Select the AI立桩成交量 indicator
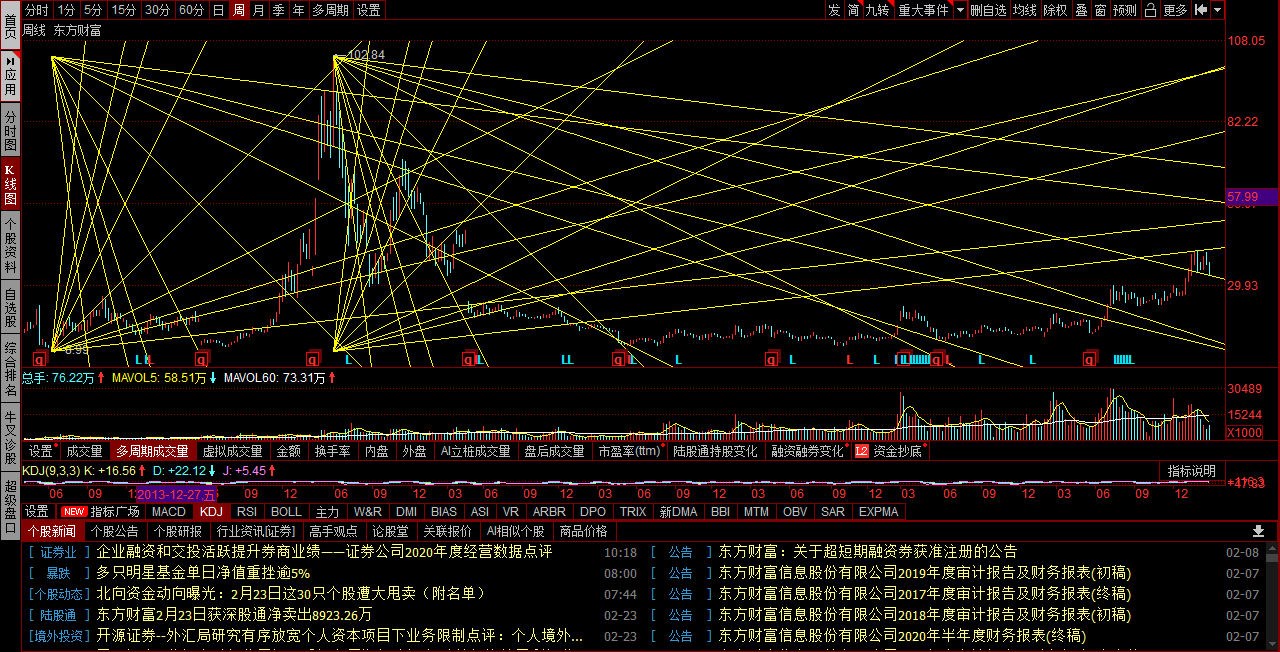 click(475, 451)
